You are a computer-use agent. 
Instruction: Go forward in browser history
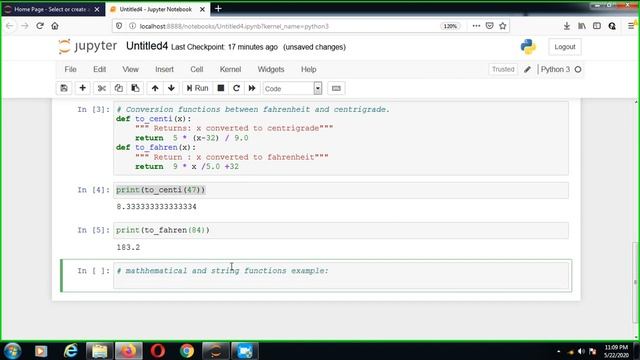point(24,26)
